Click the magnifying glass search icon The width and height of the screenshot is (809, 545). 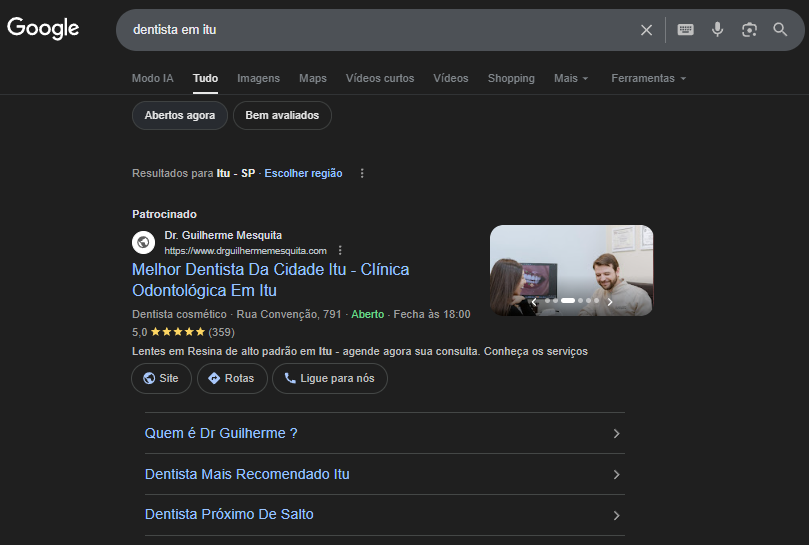[780, 30]
